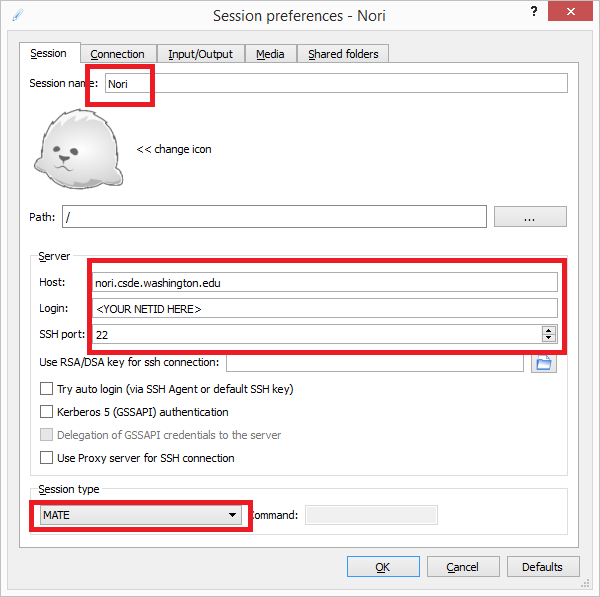Enable Try auto login checkbox

46,389
